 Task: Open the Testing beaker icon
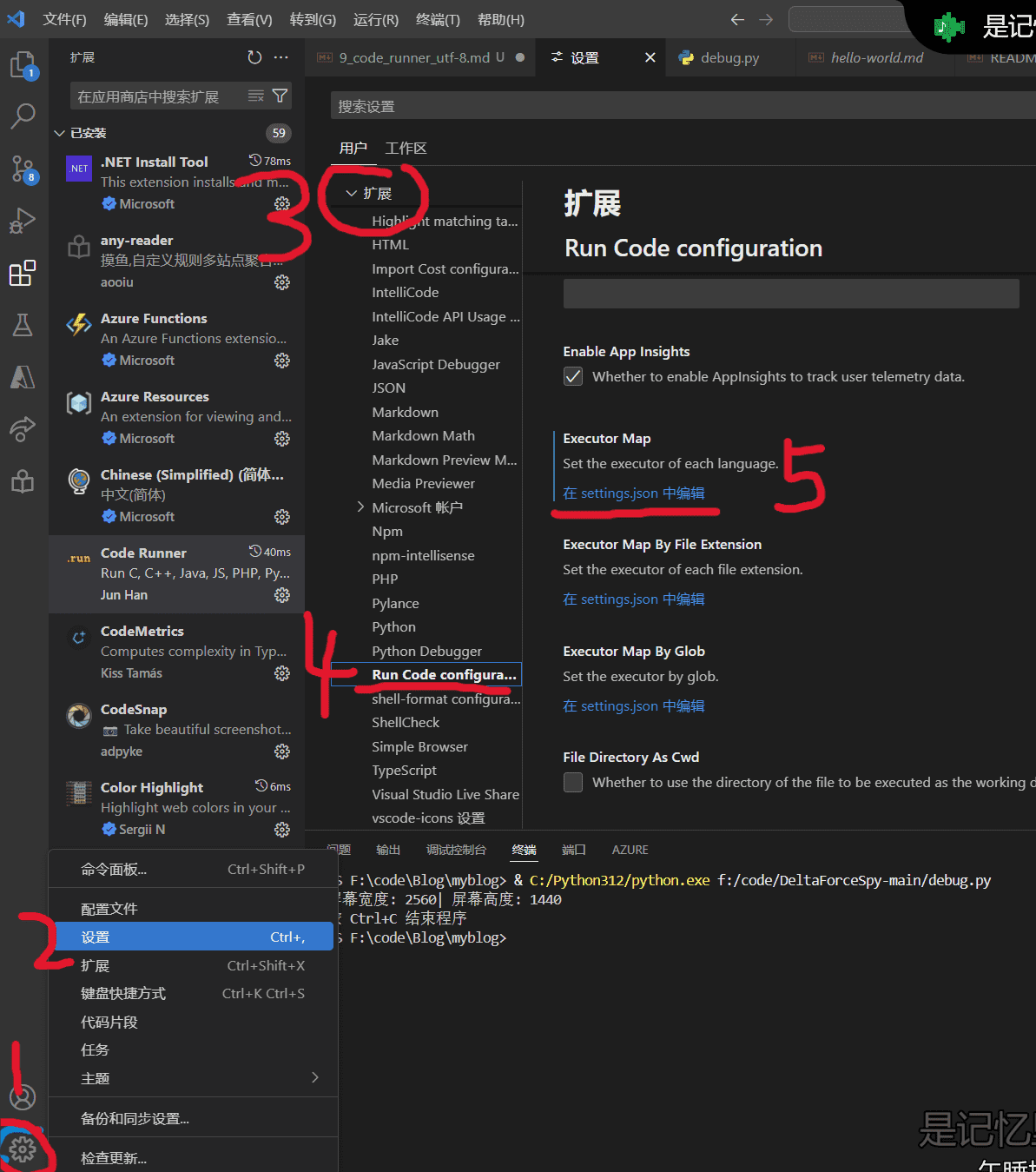pyautogui.click(x=23, y=325)
